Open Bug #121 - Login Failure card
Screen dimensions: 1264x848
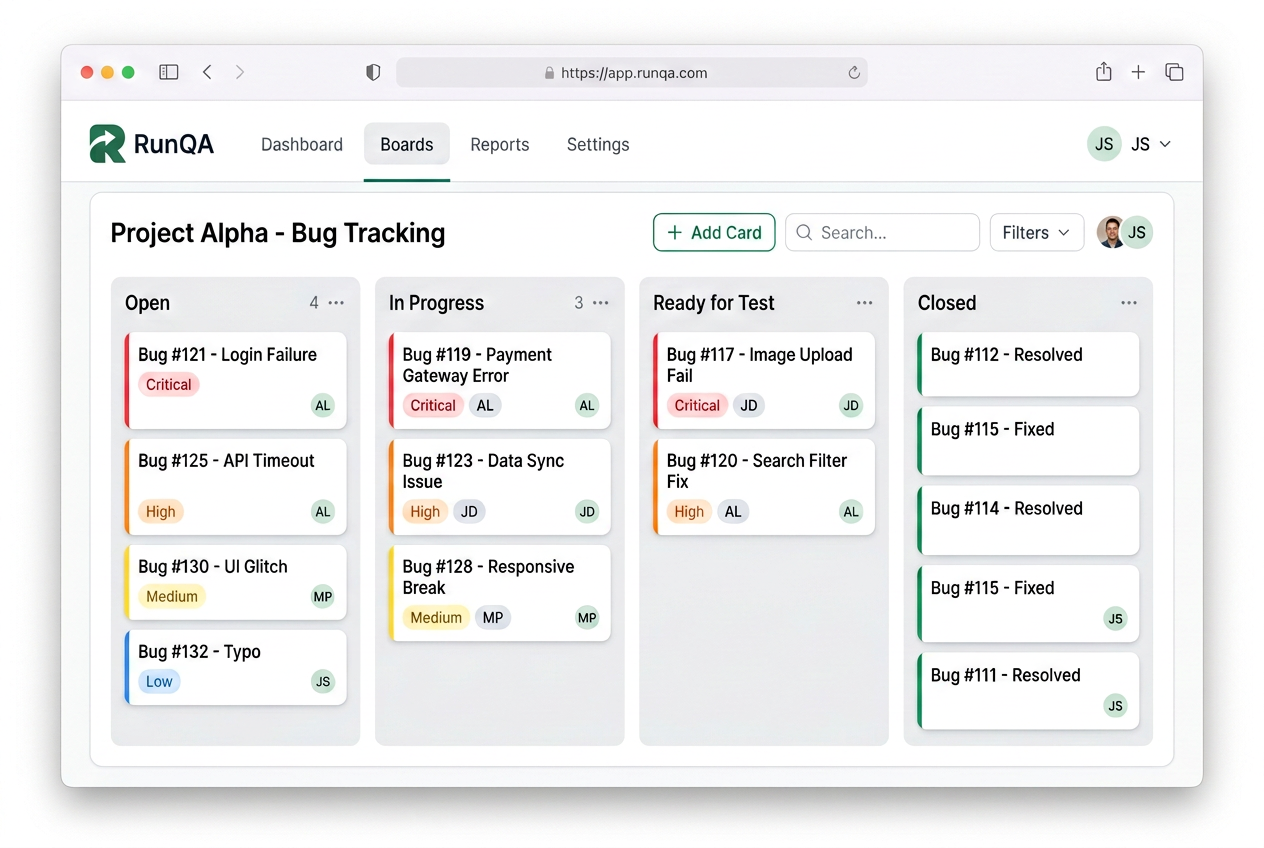coord(235,381)
